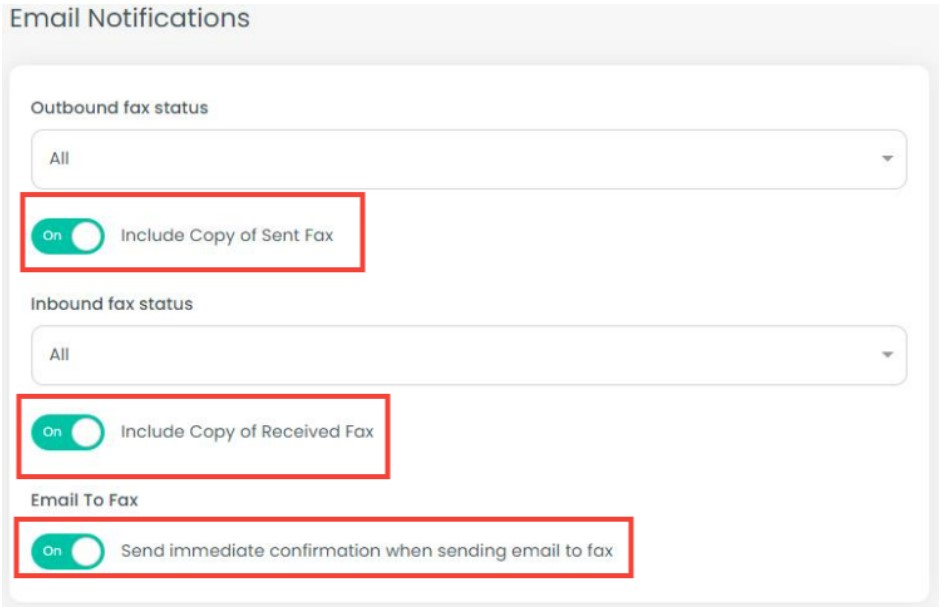This screenshot has height=609, width=940.
Task: Click the "All" value in Inbound fax status
Action: [x=60, y=355]
